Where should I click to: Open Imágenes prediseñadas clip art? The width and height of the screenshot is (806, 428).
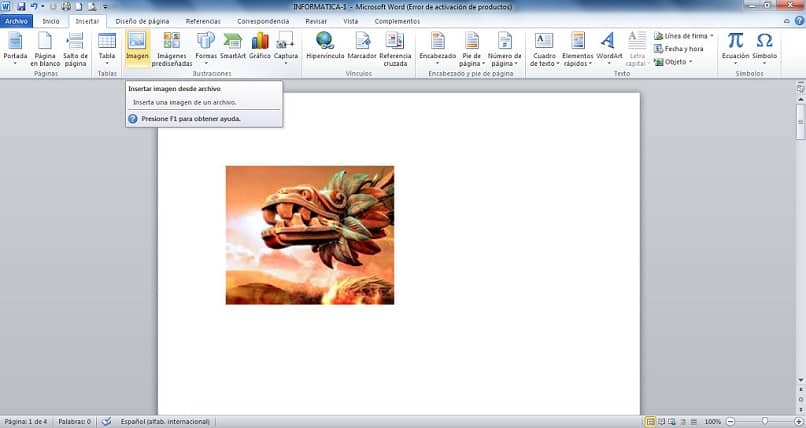coord(172,49)
